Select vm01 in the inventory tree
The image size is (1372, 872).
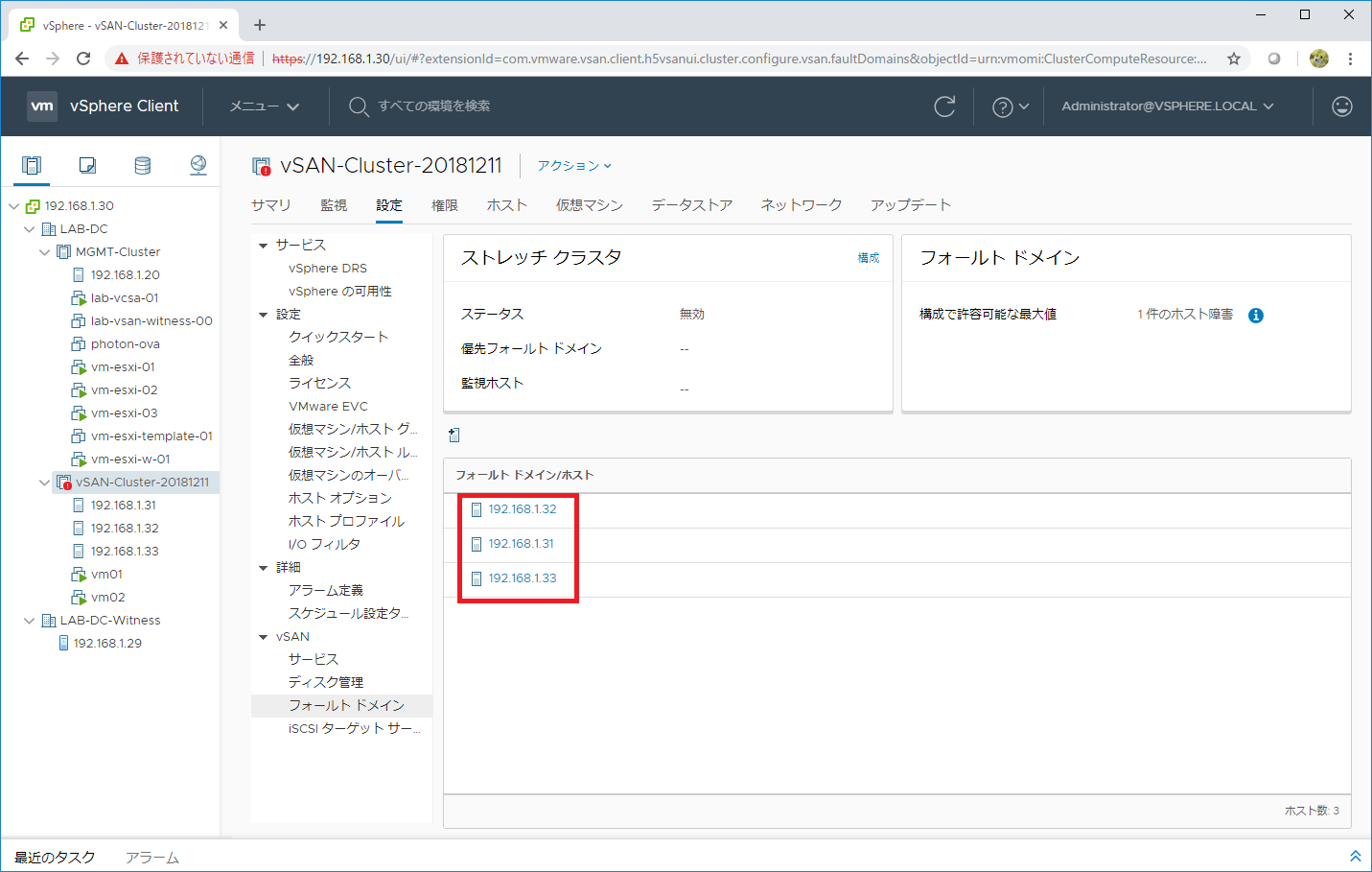click(106, 575)
